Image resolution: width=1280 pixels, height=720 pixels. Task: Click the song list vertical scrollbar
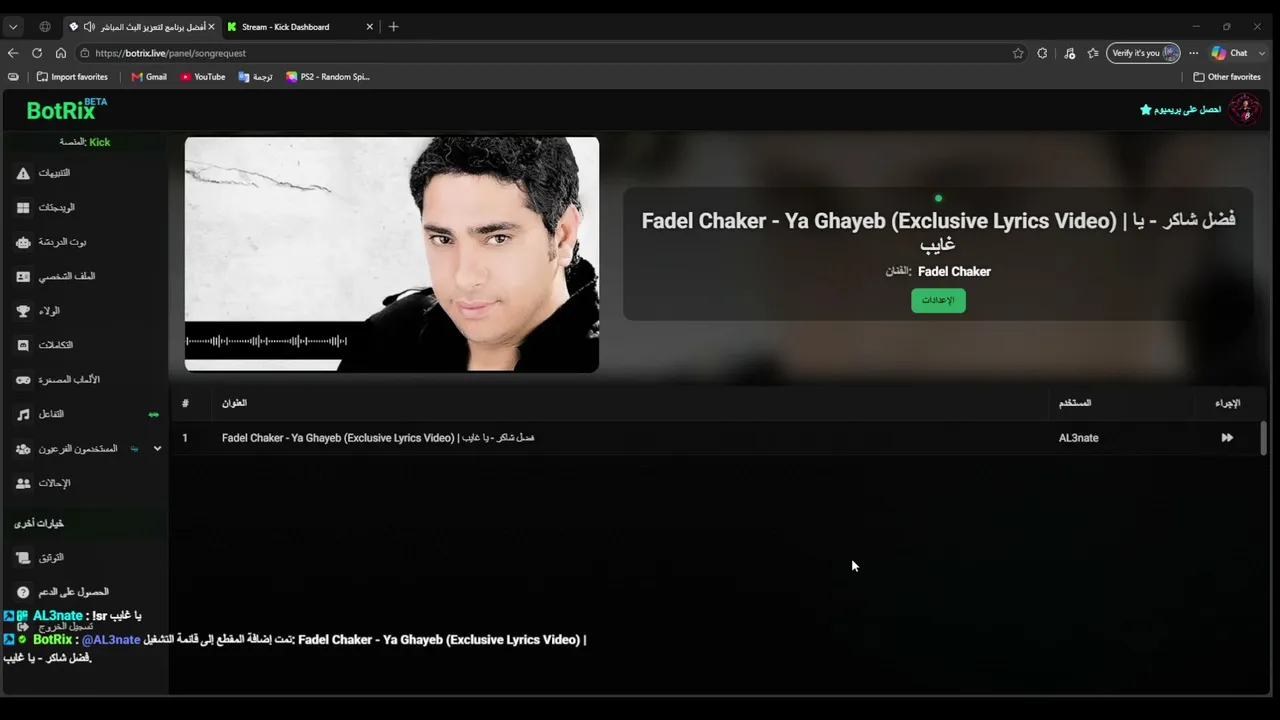pos(1263,437)
